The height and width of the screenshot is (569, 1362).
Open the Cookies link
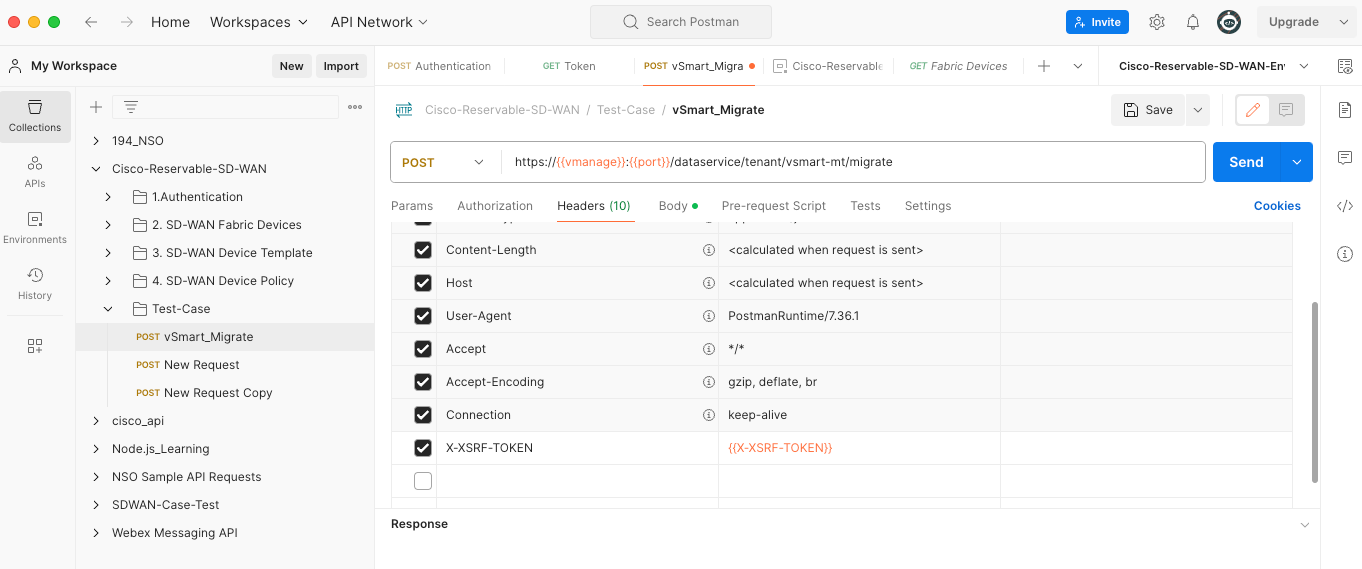click(x=1277, y=206)
